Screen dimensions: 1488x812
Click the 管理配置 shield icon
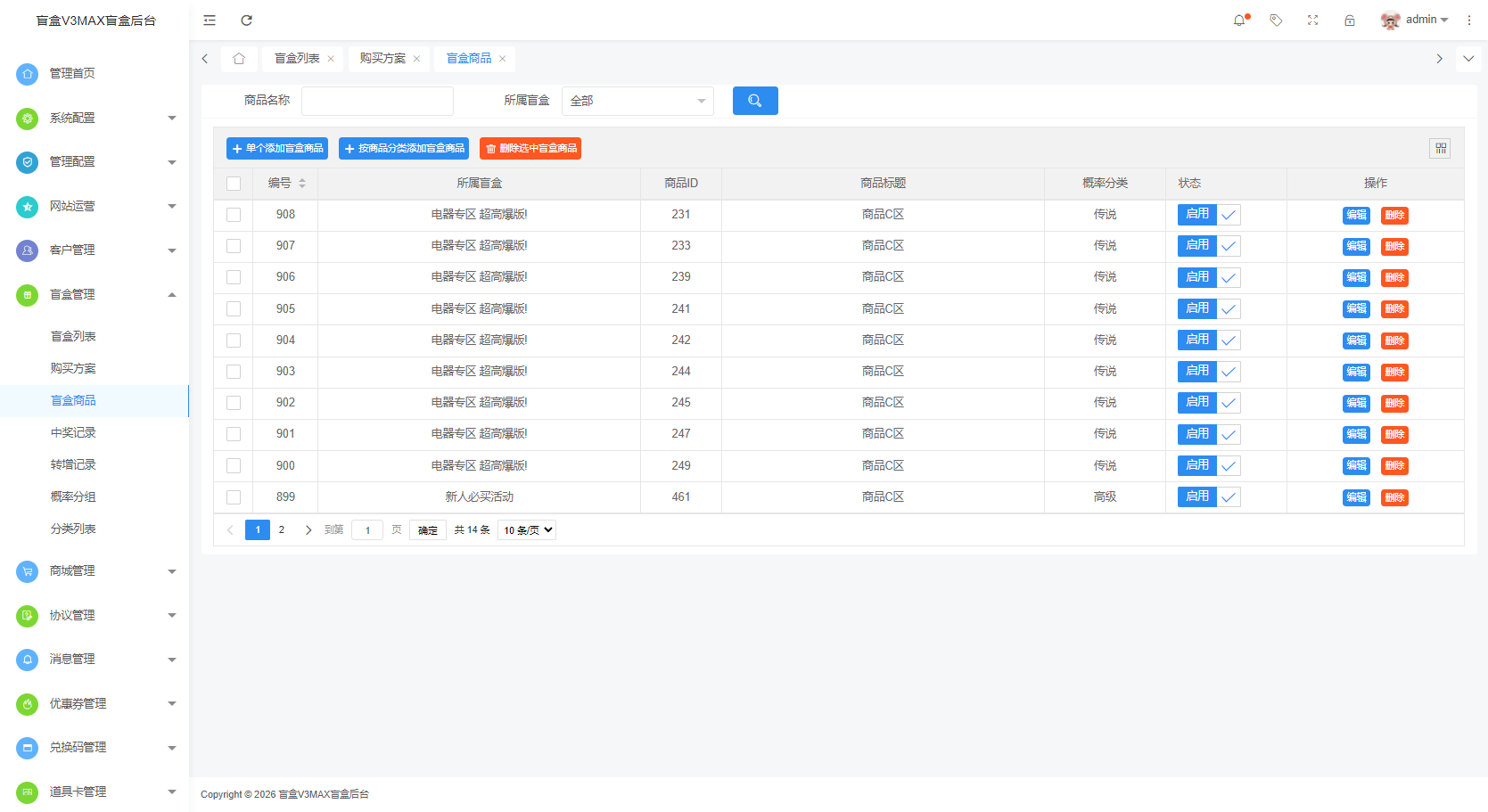pos(28,162)
